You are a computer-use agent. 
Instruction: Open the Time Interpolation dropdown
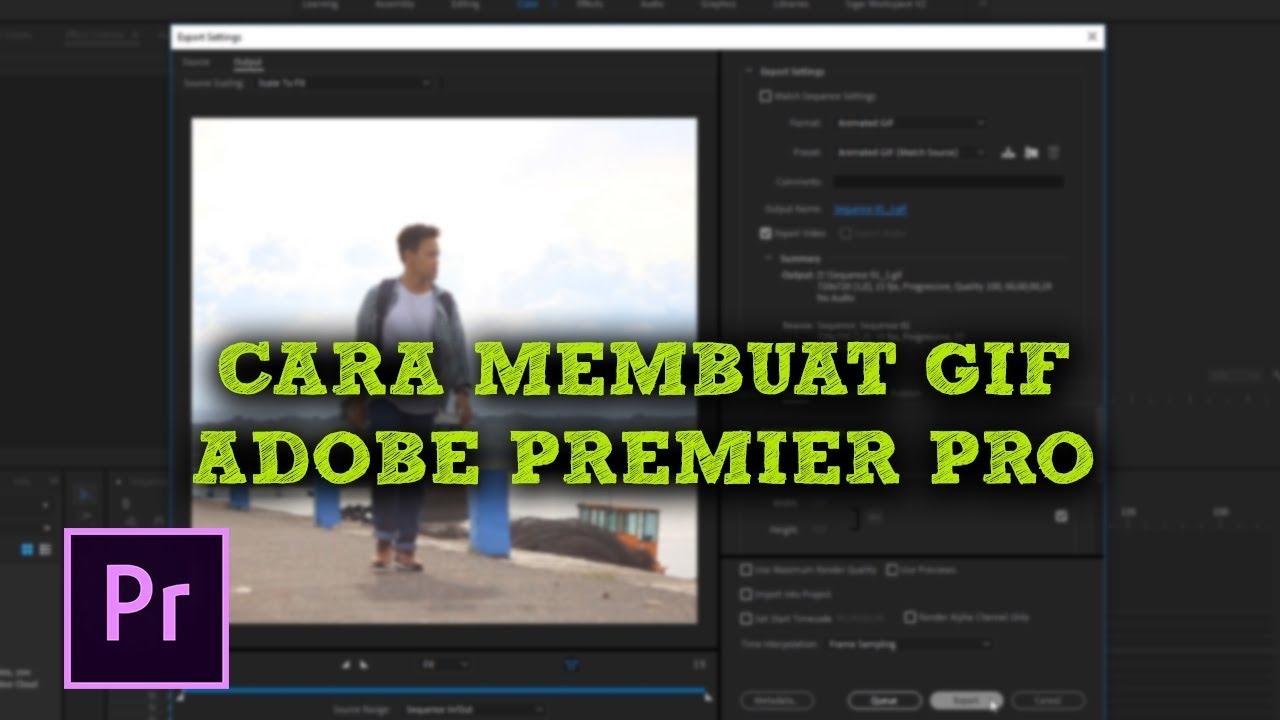click(909, 645)
